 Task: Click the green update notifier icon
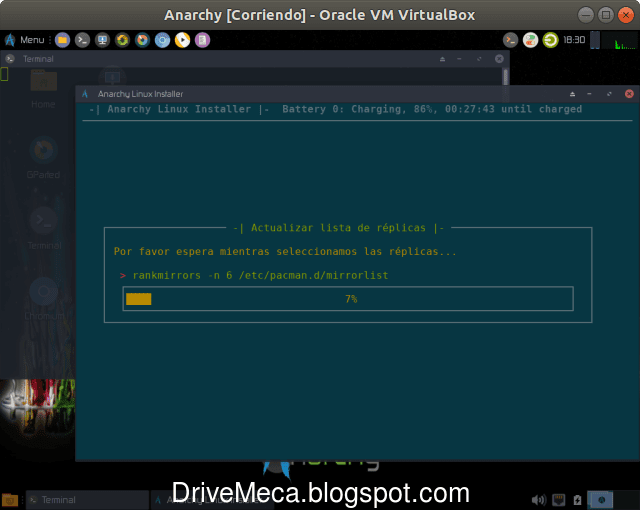click(x=551, y=40)
